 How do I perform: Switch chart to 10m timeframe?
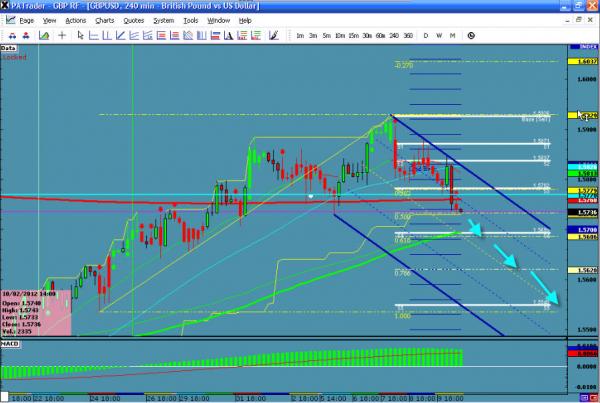click(x=340, y=36)
